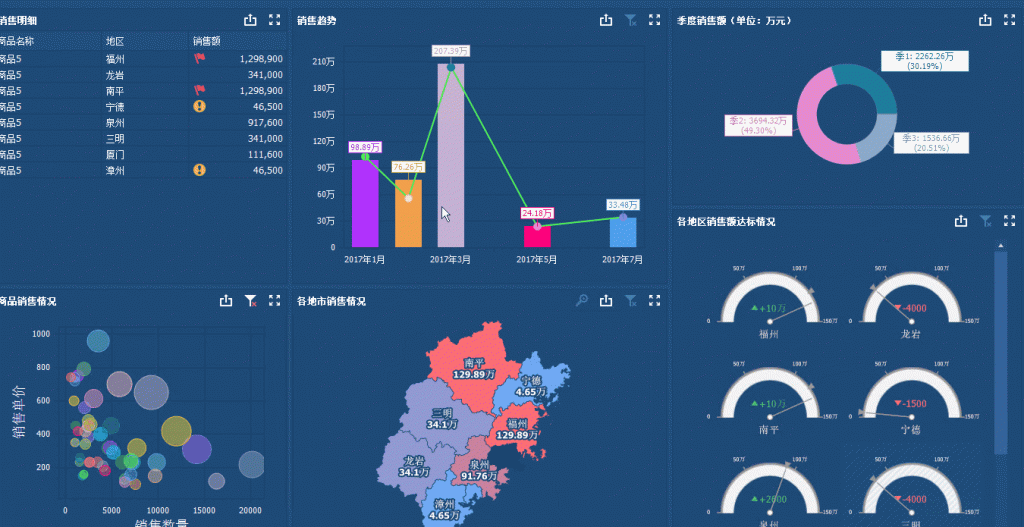This screenshot has height=527, width=1024.
Task: Export the 商品销售情况 bubble chart
Action: tap(226, 300)
